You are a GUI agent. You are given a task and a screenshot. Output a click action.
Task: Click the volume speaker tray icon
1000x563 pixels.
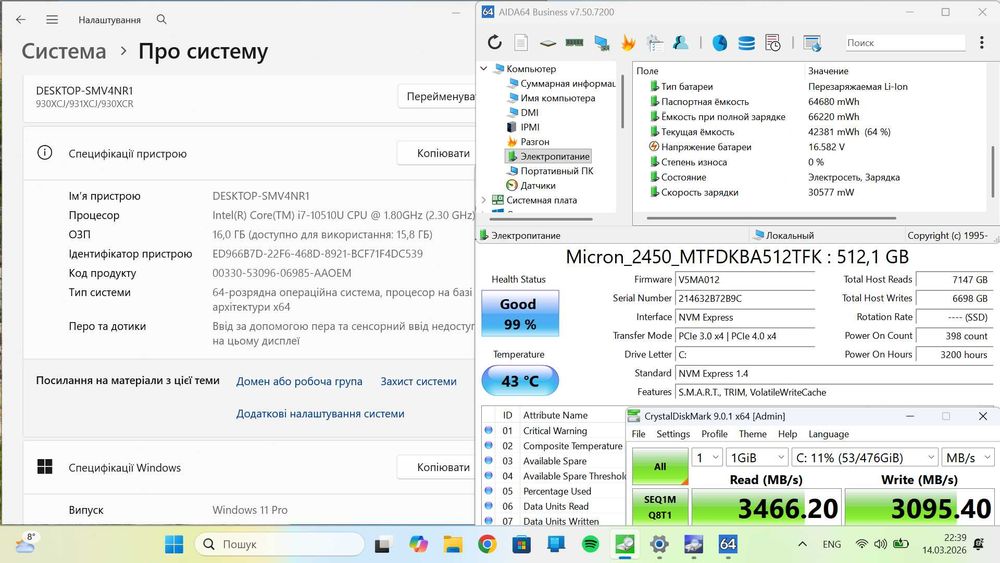881,544
